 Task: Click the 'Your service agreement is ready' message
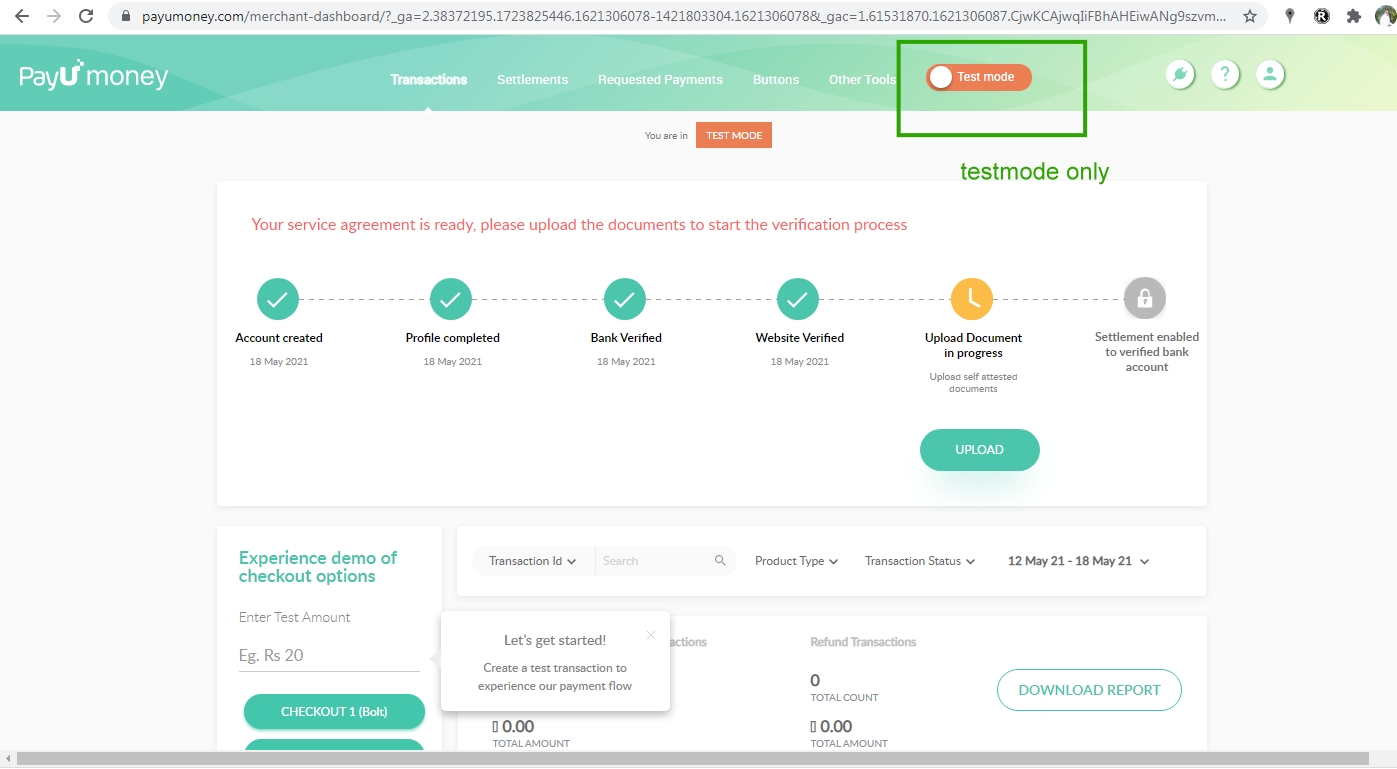coord(579,225)
